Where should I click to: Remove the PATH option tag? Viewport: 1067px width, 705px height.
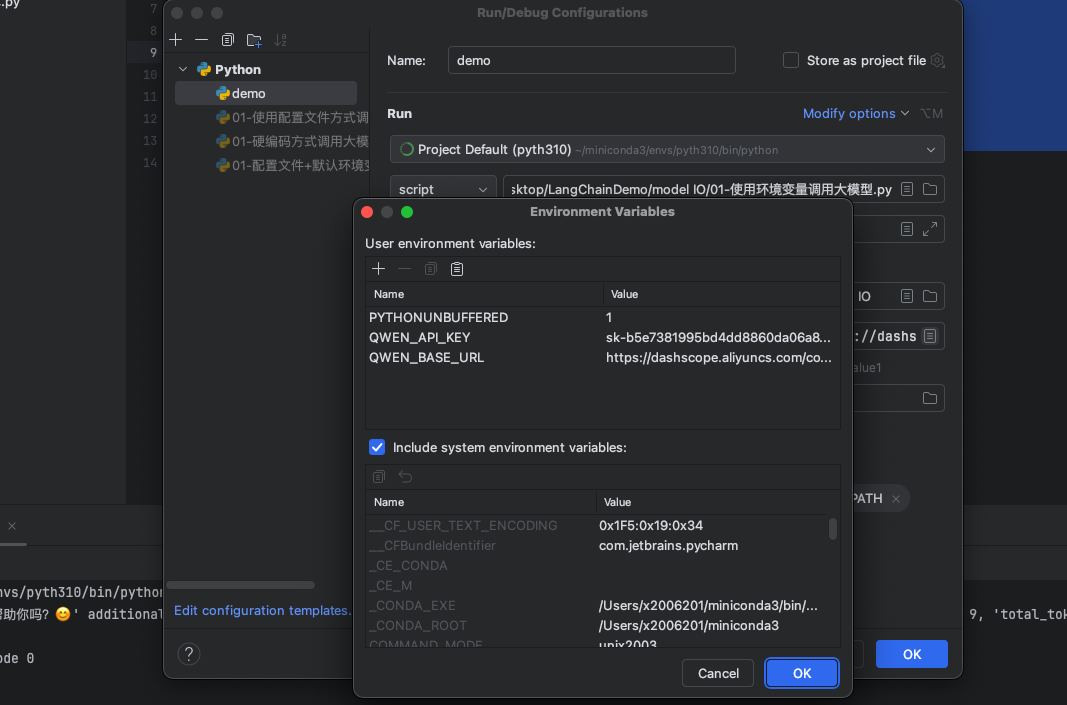tap(896, 499)
